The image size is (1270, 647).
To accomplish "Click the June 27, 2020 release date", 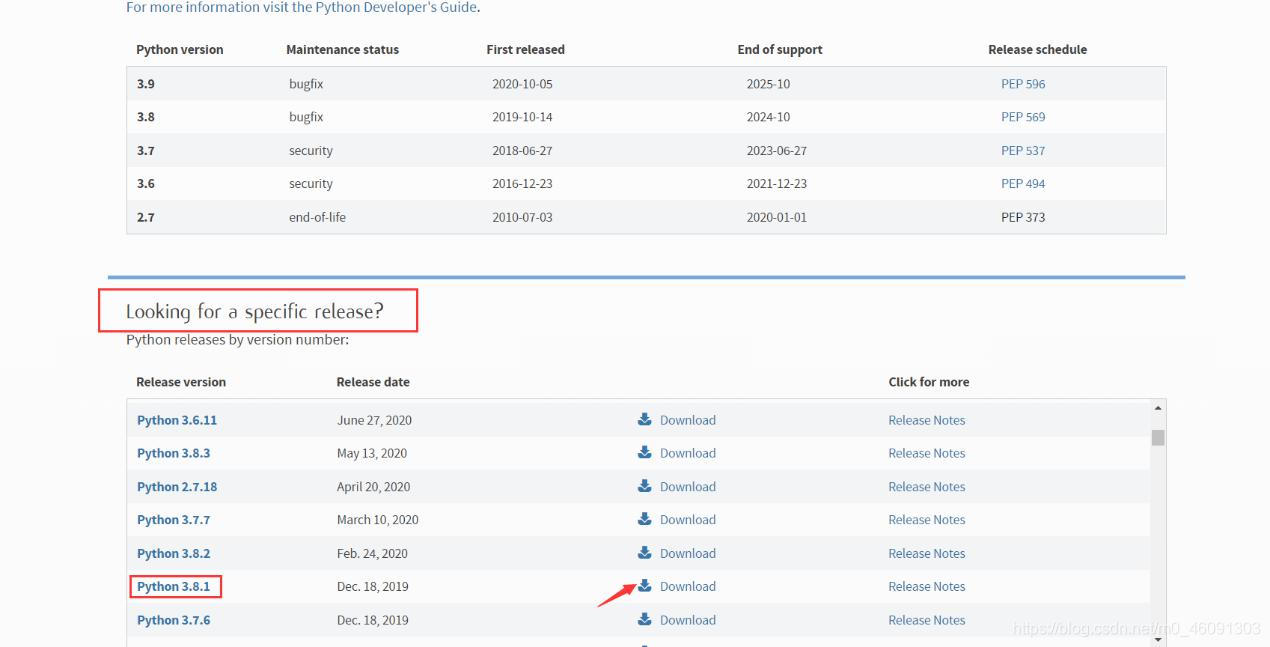I will click(374, 420).
